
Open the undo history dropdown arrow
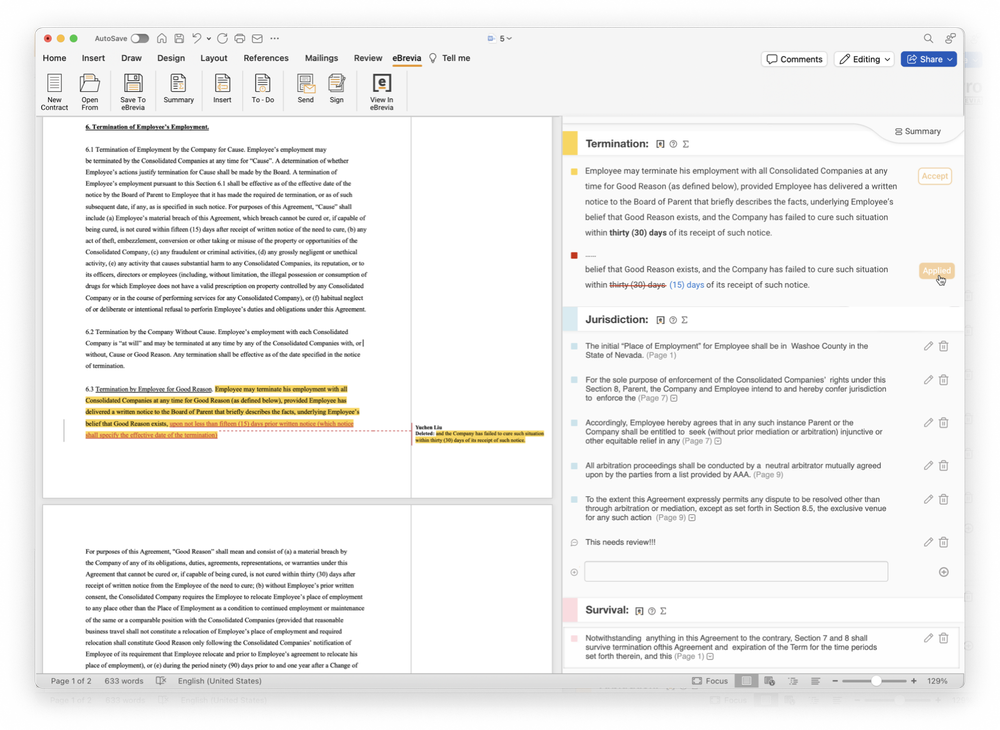(209, 38)
